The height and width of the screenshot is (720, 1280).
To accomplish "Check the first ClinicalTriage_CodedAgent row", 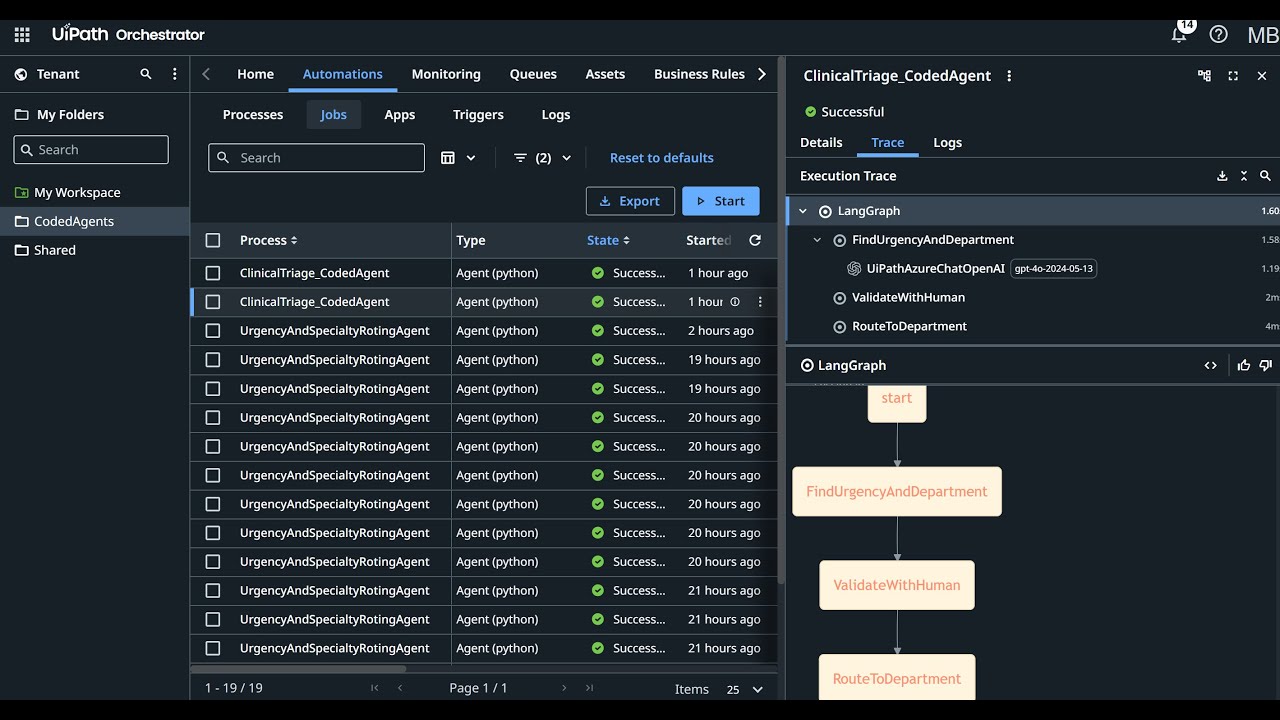I will click(x=213, y=273).
